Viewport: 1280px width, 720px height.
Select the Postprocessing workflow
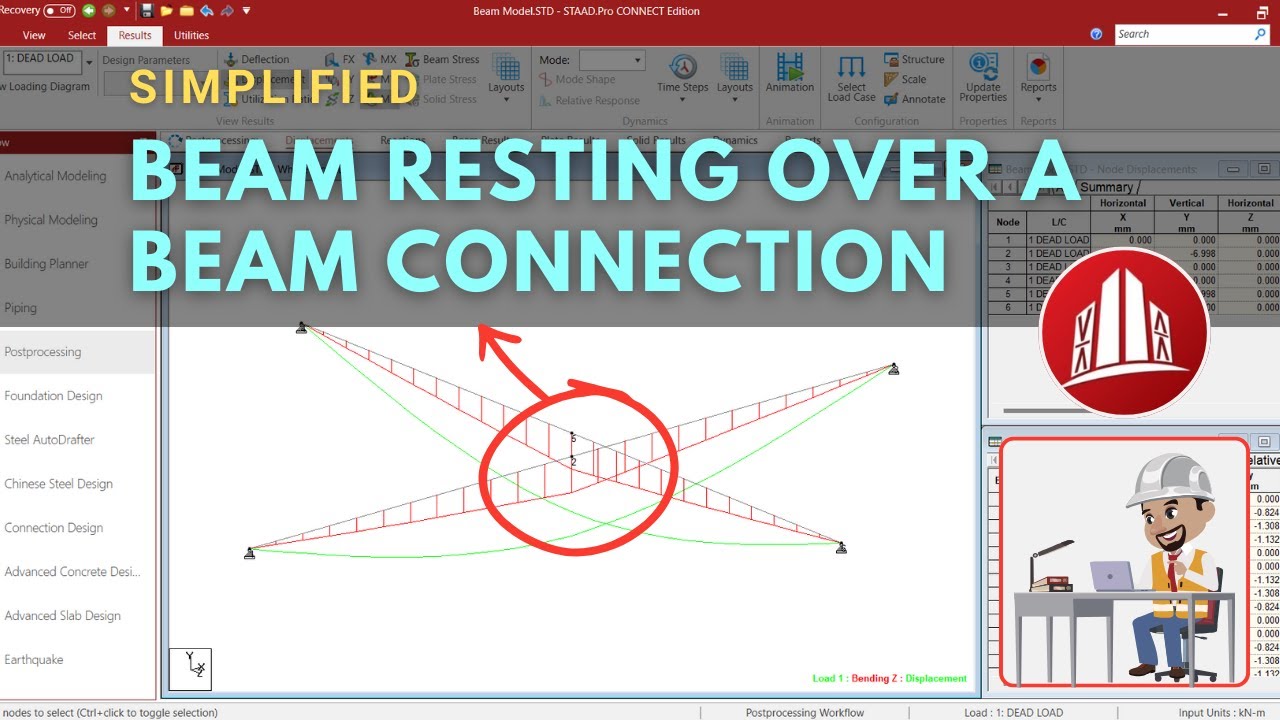(77, 352)
